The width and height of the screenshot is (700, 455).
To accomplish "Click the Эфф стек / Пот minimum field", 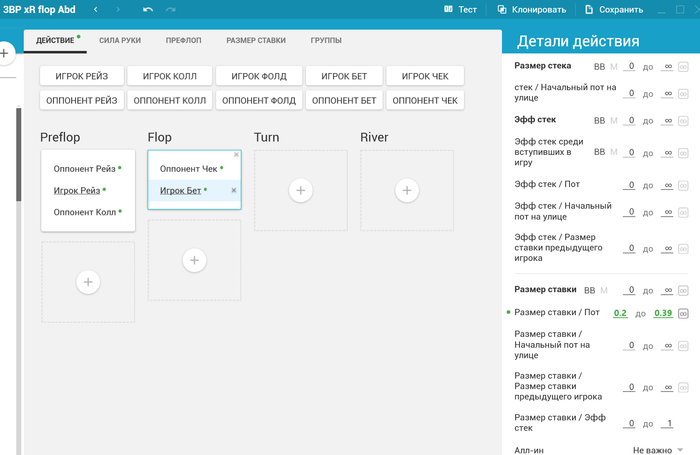I will pyautogui.click(x=629, y=185).
